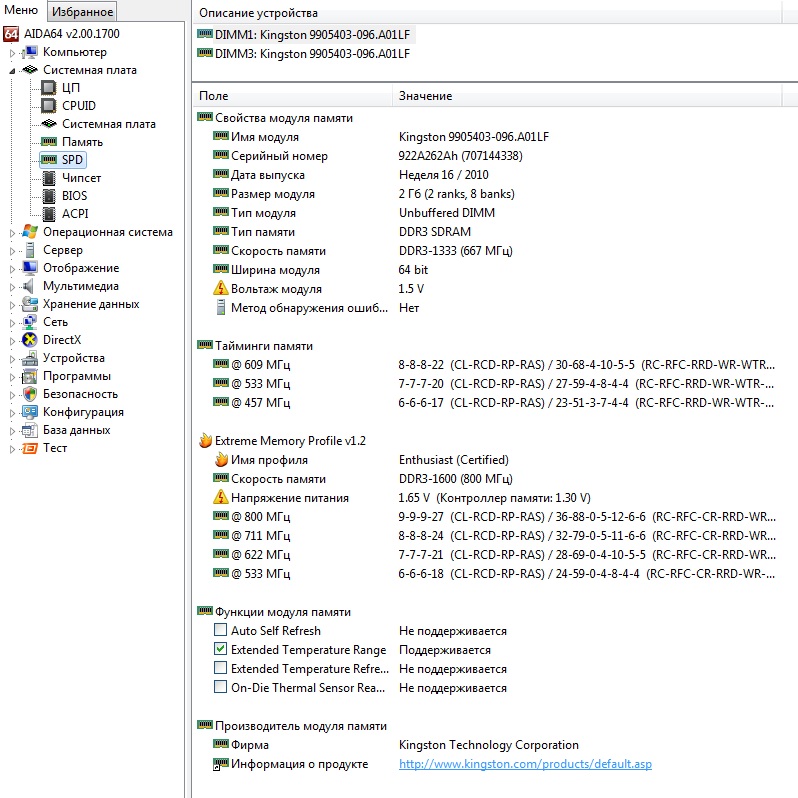Click the AIDA64 root icon
798x798 pixels.
point(11,34)
